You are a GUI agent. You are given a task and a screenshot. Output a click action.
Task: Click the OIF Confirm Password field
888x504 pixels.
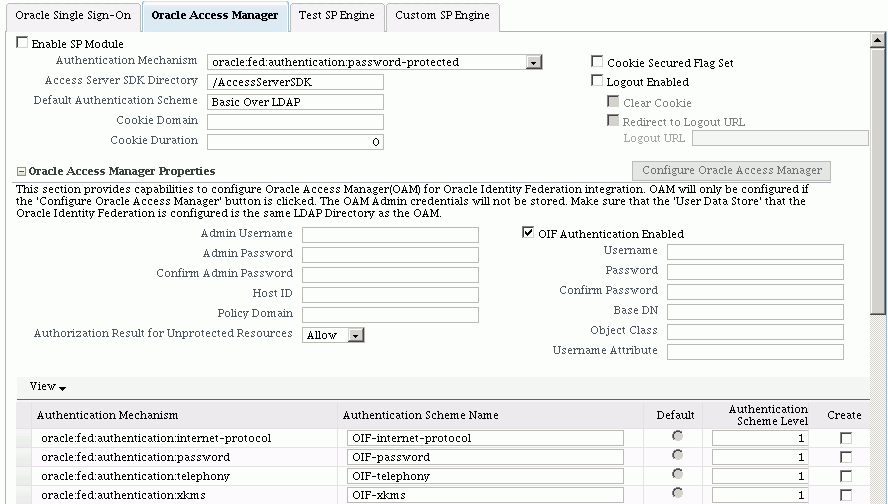coord(755,292)
